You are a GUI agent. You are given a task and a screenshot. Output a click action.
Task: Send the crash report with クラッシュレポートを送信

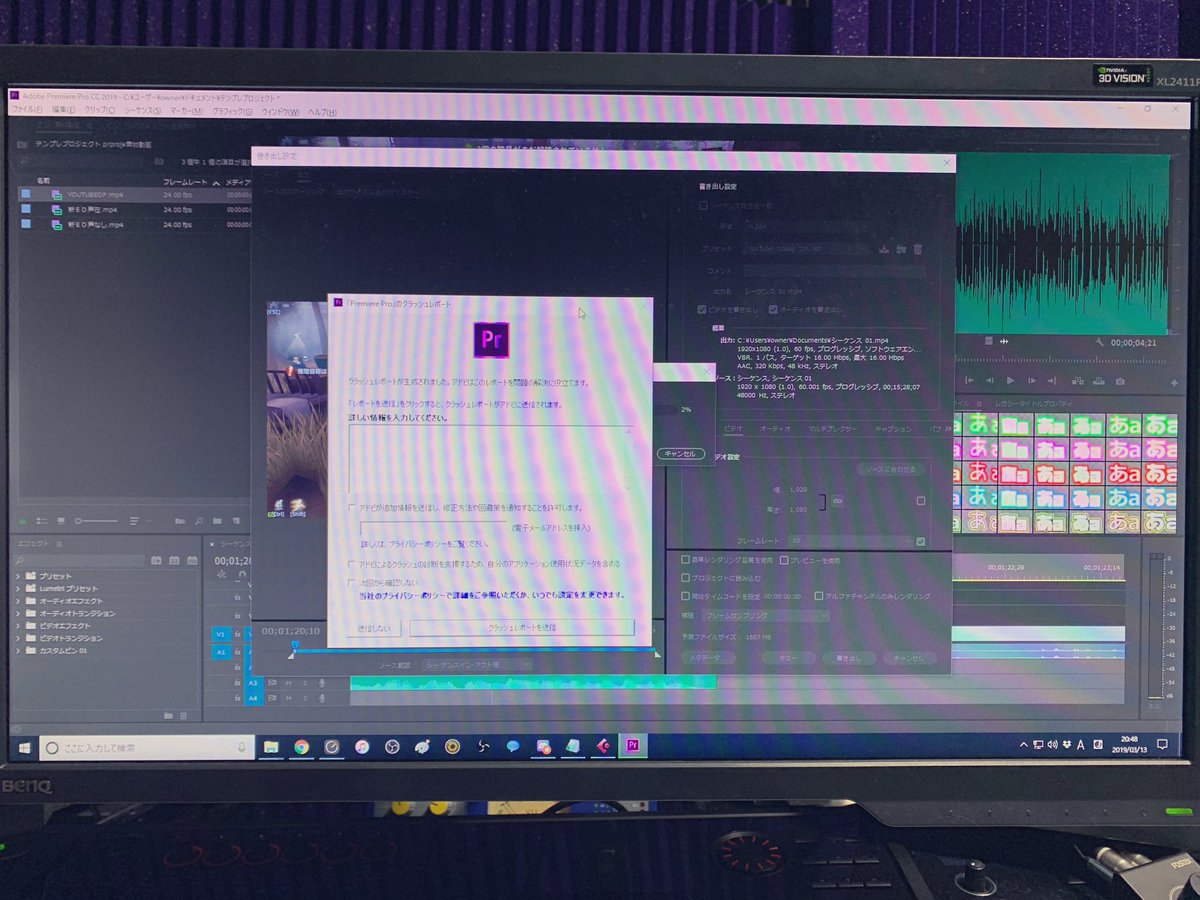click(x=522, y=627)
